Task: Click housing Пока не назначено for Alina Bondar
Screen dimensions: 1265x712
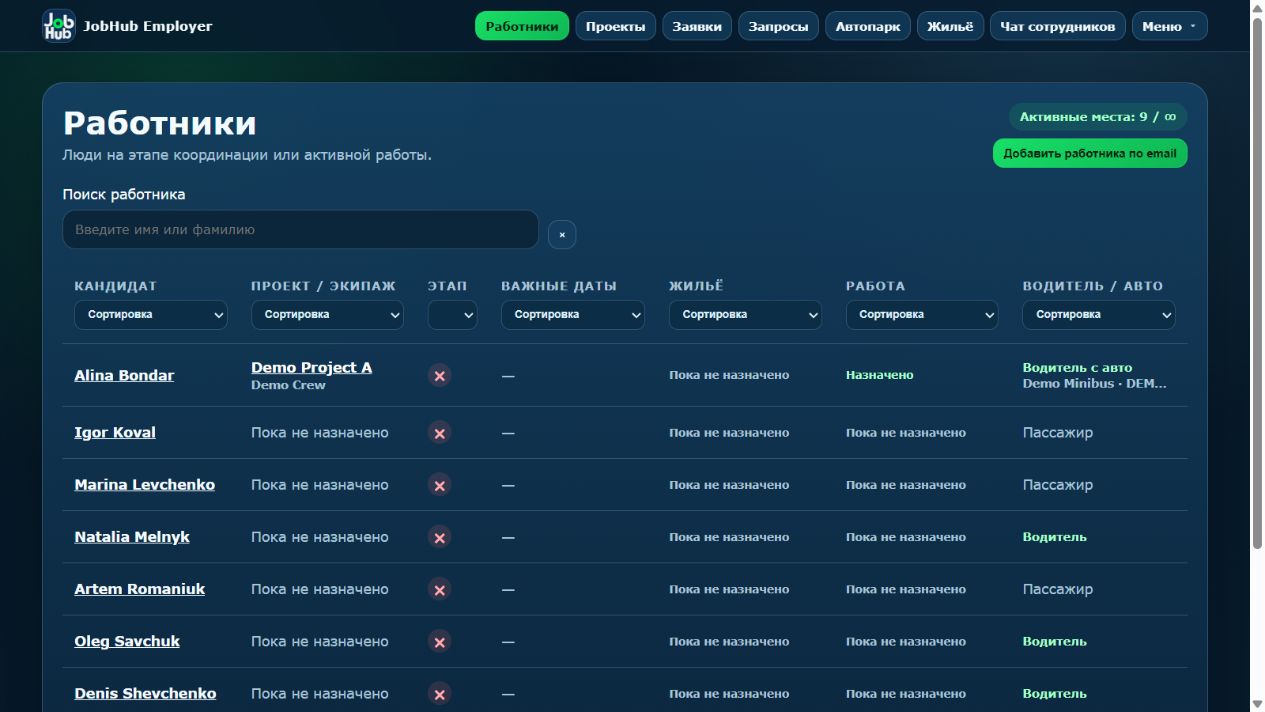Action: click(729, 375)
